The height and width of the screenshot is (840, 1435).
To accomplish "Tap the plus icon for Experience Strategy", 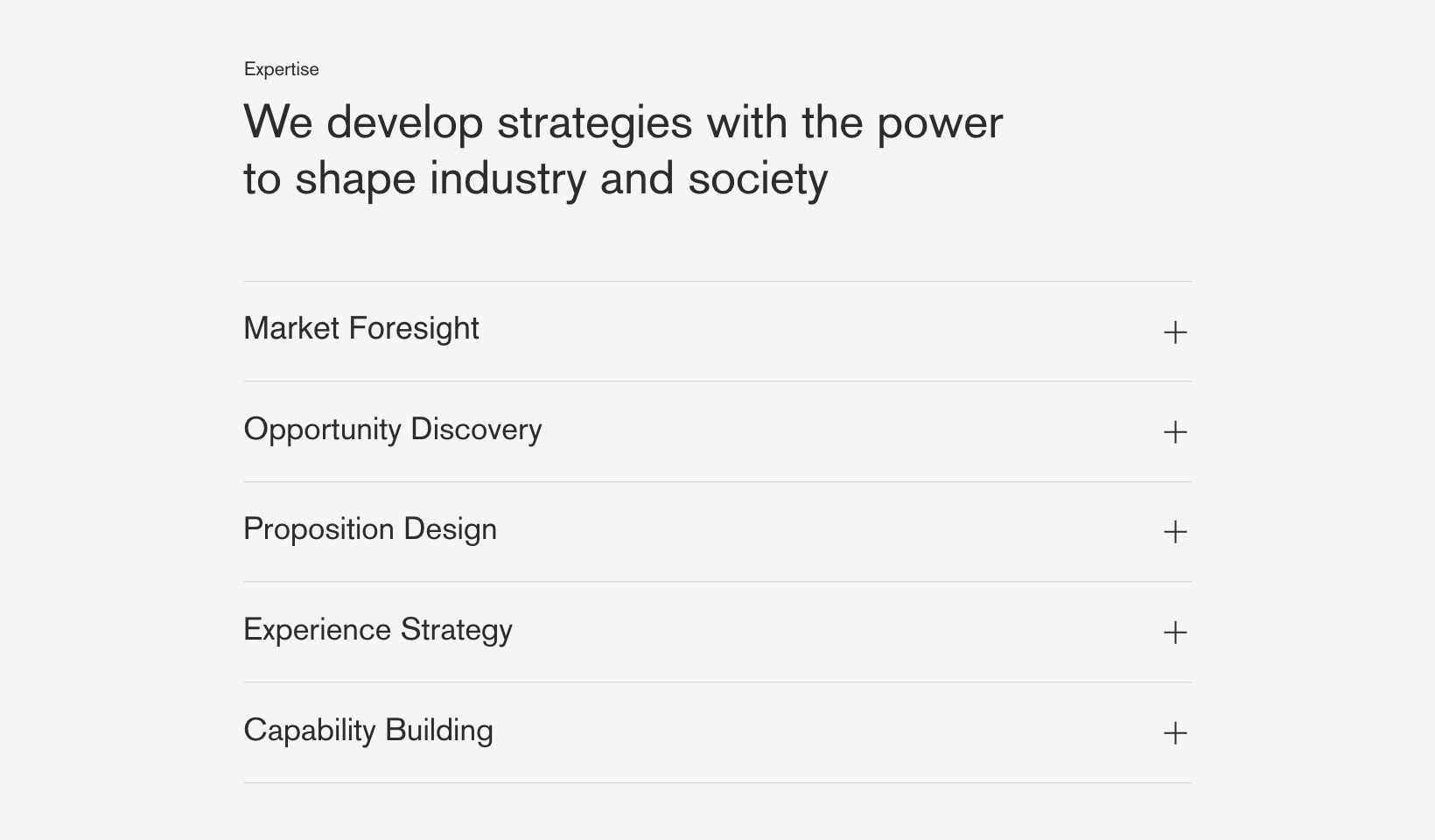I will click(x=1175, y=632).
